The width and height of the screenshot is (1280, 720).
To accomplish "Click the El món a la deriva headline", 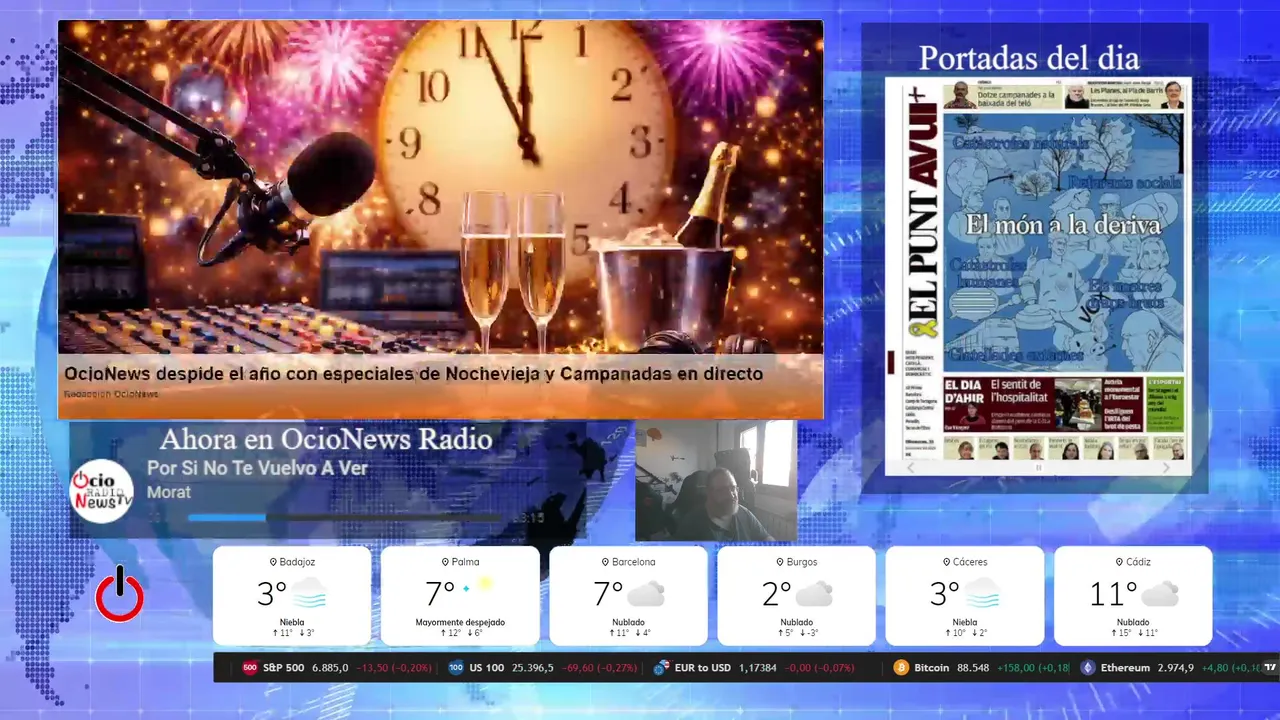I will pos(1063,224).
